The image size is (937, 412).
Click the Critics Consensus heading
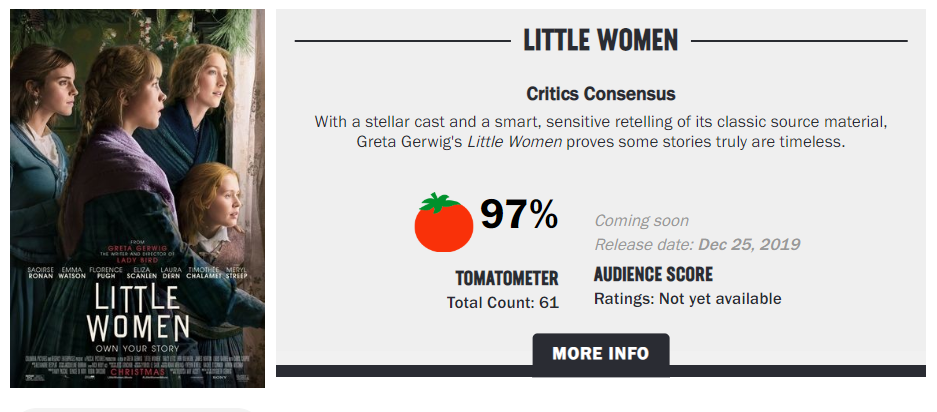coord(601,94)
